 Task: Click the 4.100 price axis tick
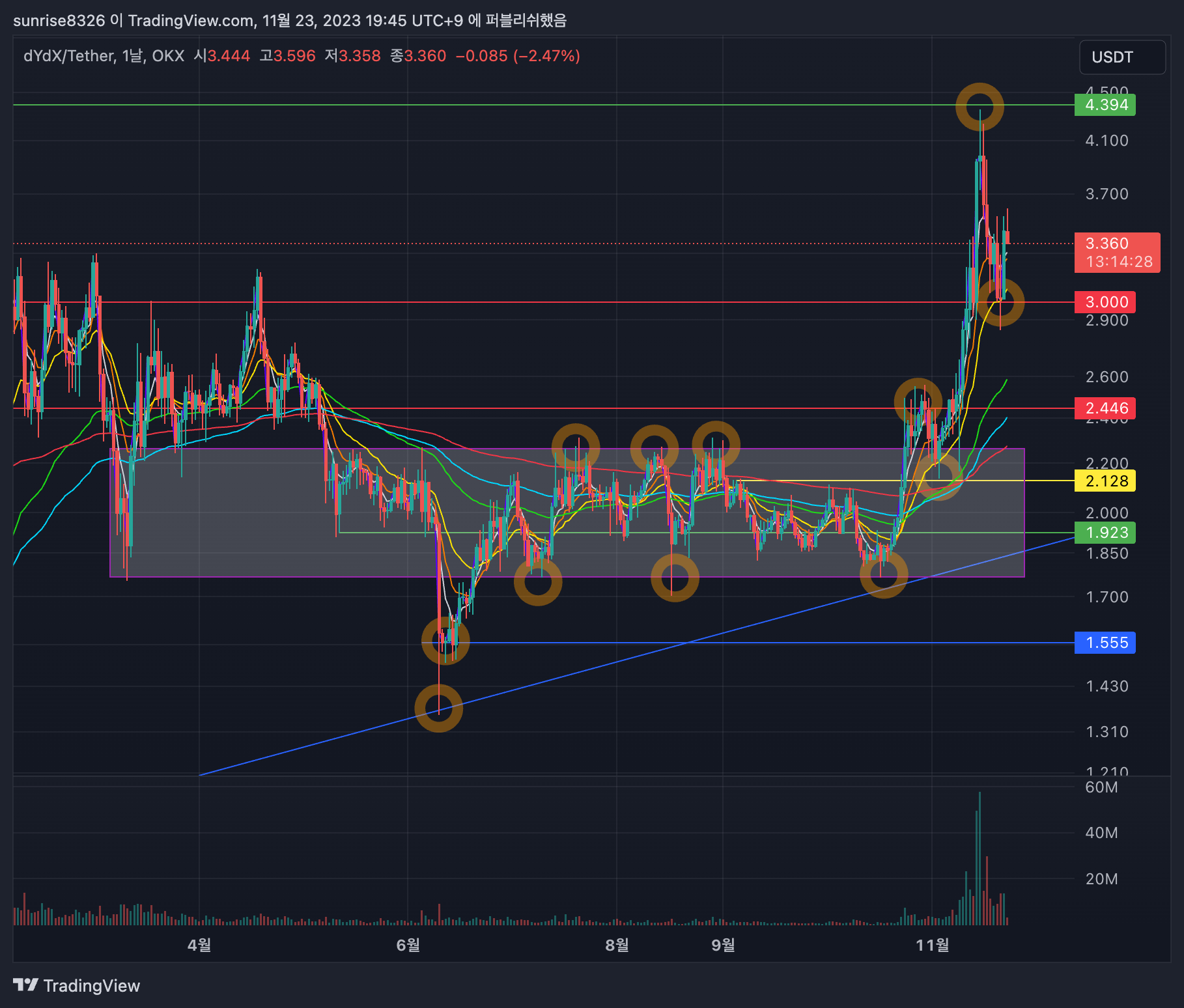1106,141
